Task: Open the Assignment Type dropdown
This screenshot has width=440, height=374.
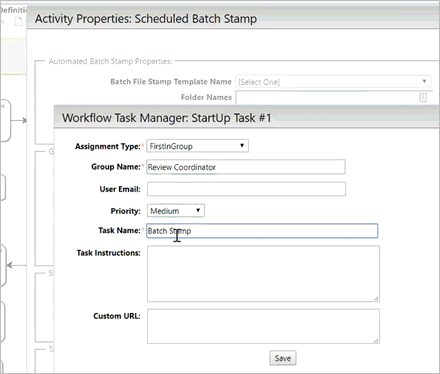Action: point(197,146)
